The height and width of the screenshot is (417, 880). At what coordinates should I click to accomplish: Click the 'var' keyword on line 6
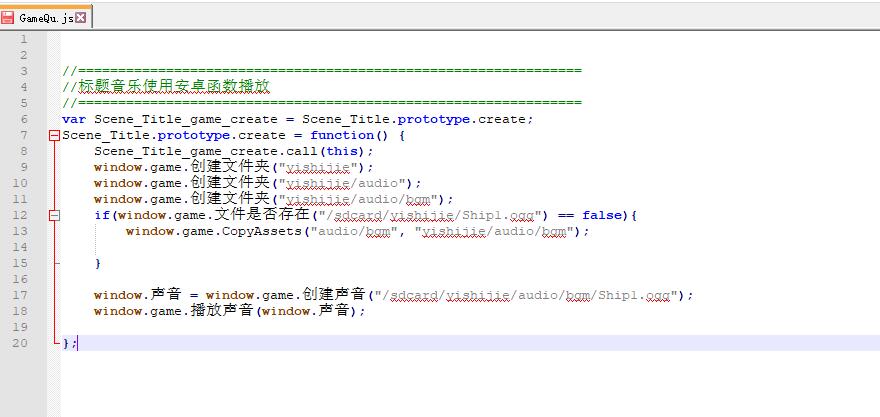[x=74, y=120]
